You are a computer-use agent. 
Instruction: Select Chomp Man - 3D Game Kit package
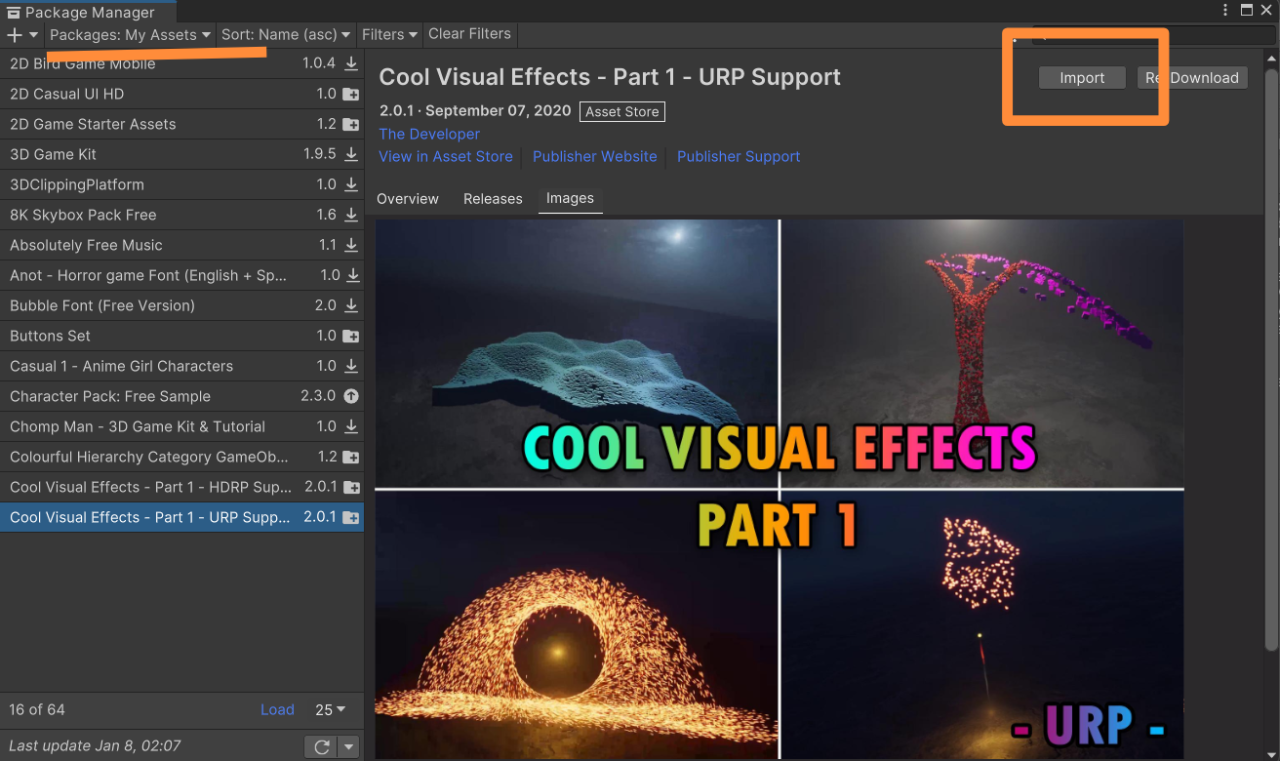tap(182, 426)
